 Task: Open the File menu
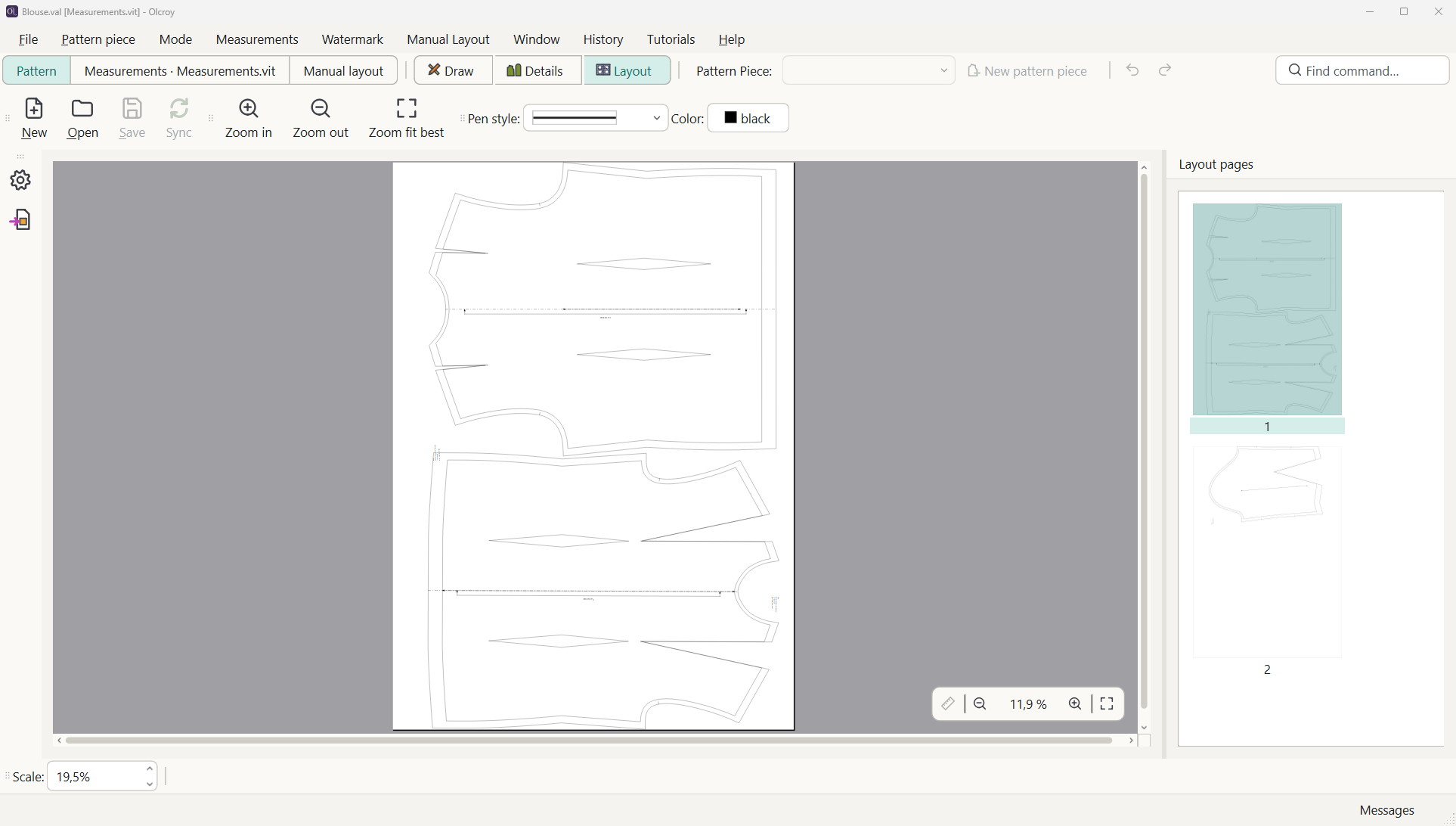[x=29, y=39]
